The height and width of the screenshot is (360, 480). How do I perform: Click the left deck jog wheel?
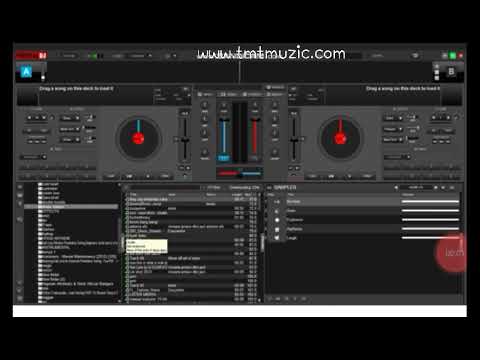[x=138, y=138]
